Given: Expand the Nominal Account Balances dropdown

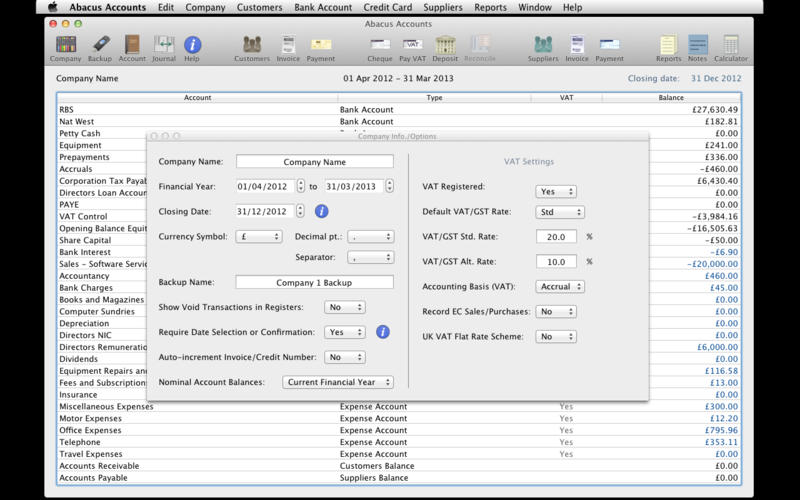Looking at the screenshot, I should pyautogui.click(x=336, y=382).
